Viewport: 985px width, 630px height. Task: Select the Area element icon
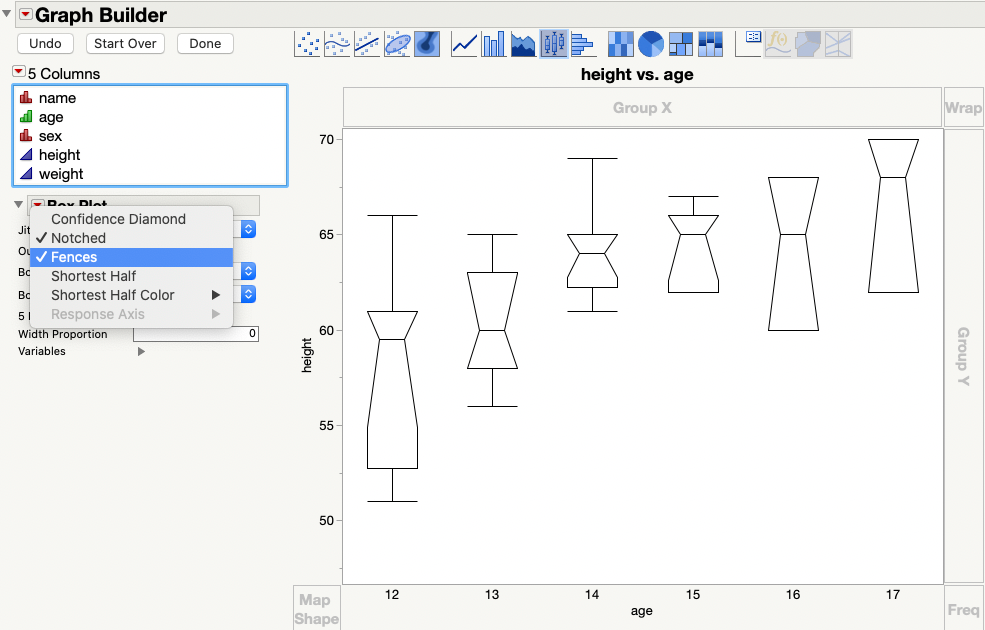(521, 43)
